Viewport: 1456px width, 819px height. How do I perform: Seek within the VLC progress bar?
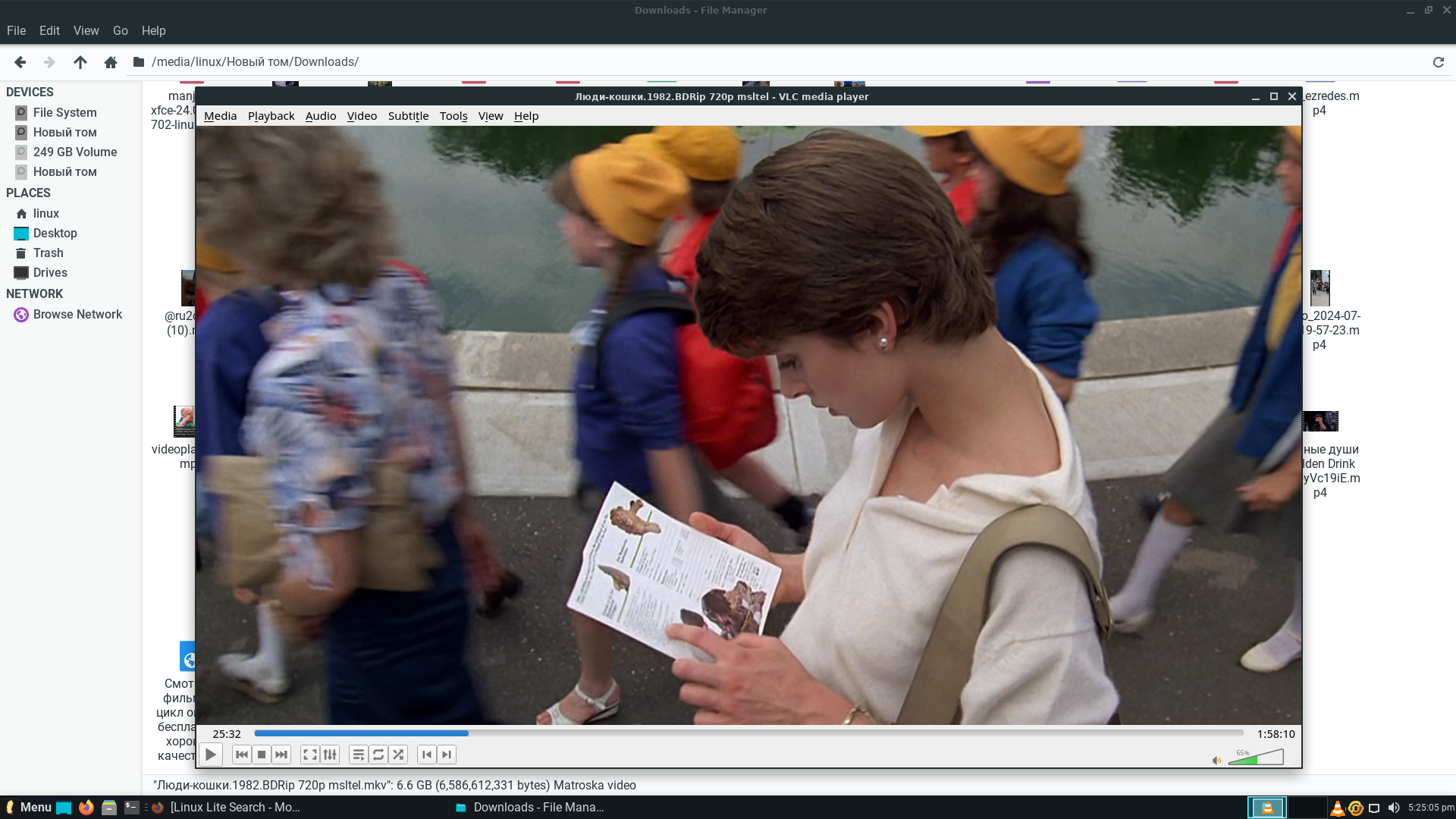coord(748,733)
